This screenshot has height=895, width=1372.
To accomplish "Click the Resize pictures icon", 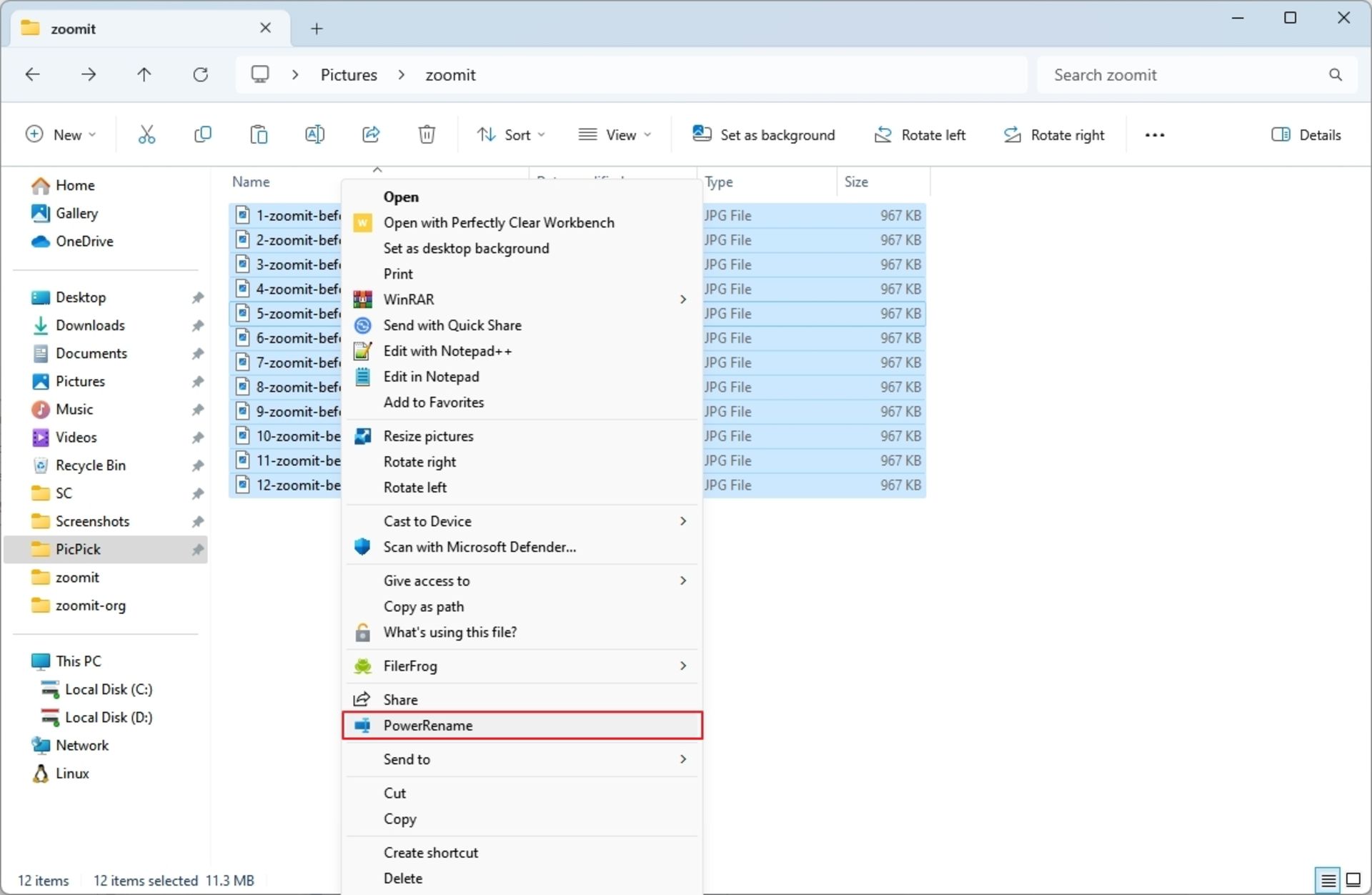I will click(x=363, y=436).
